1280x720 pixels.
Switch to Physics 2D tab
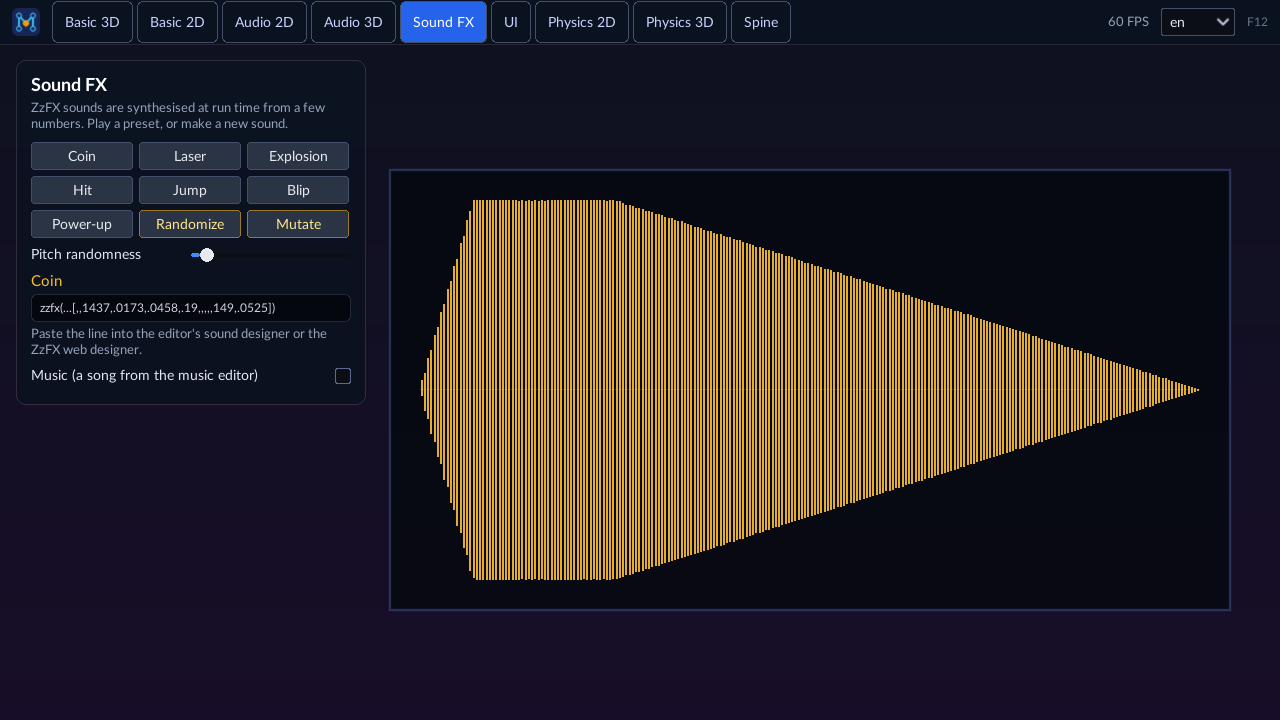582,22
